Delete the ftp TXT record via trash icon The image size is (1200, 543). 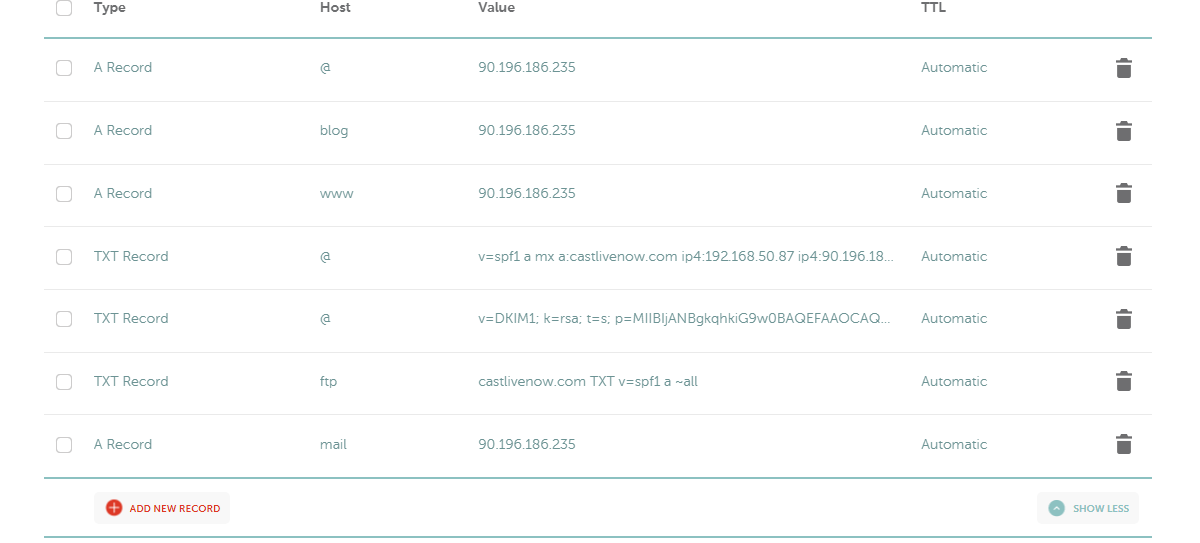pyautogui.click(x=1124, y=381)
